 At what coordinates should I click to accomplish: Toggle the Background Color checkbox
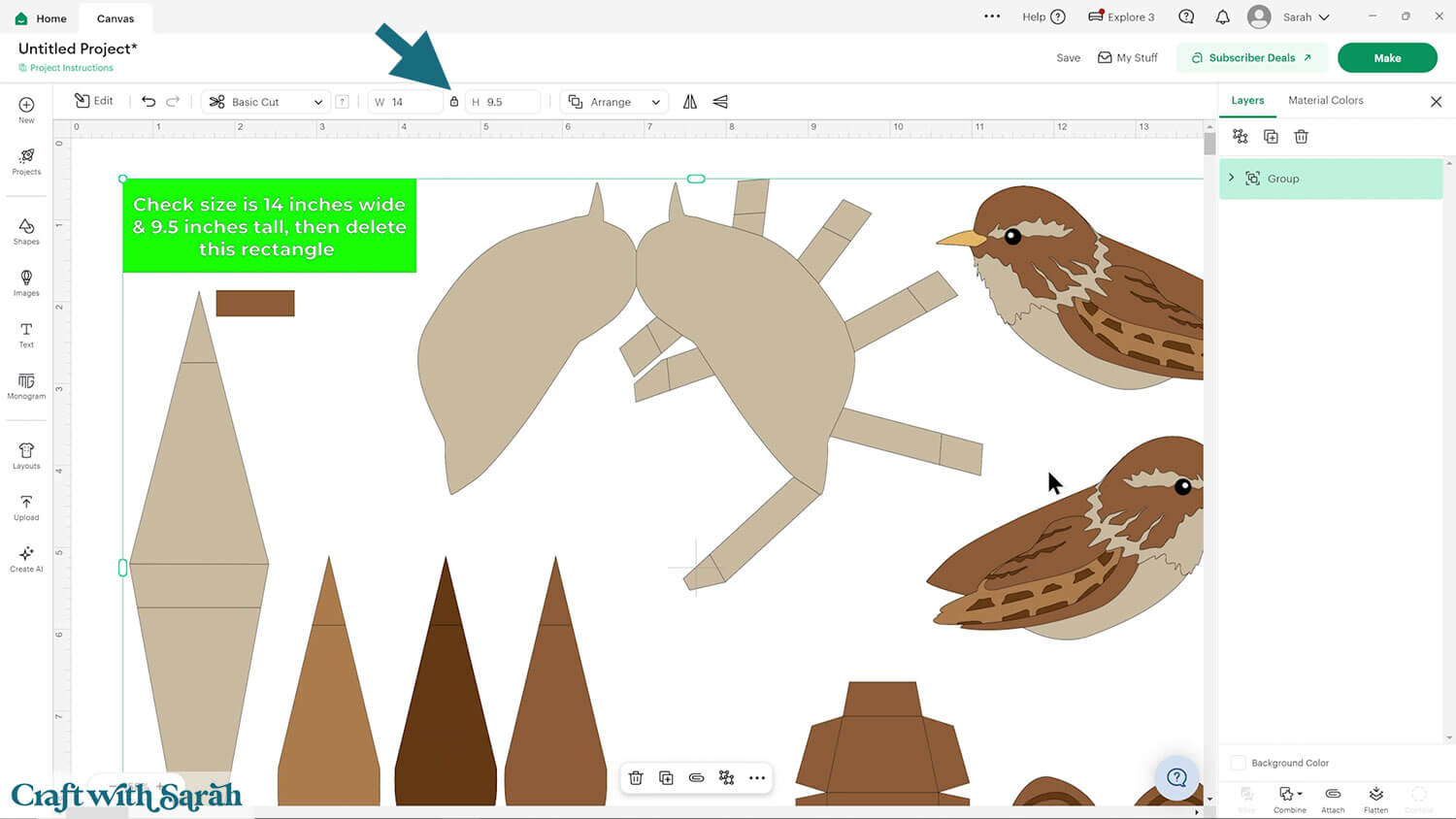tap(1238, 763)
